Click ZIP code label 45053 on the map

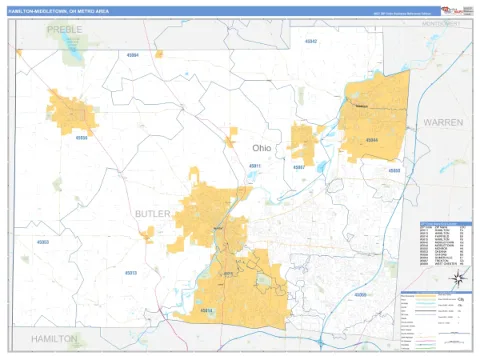click(43, 242)
